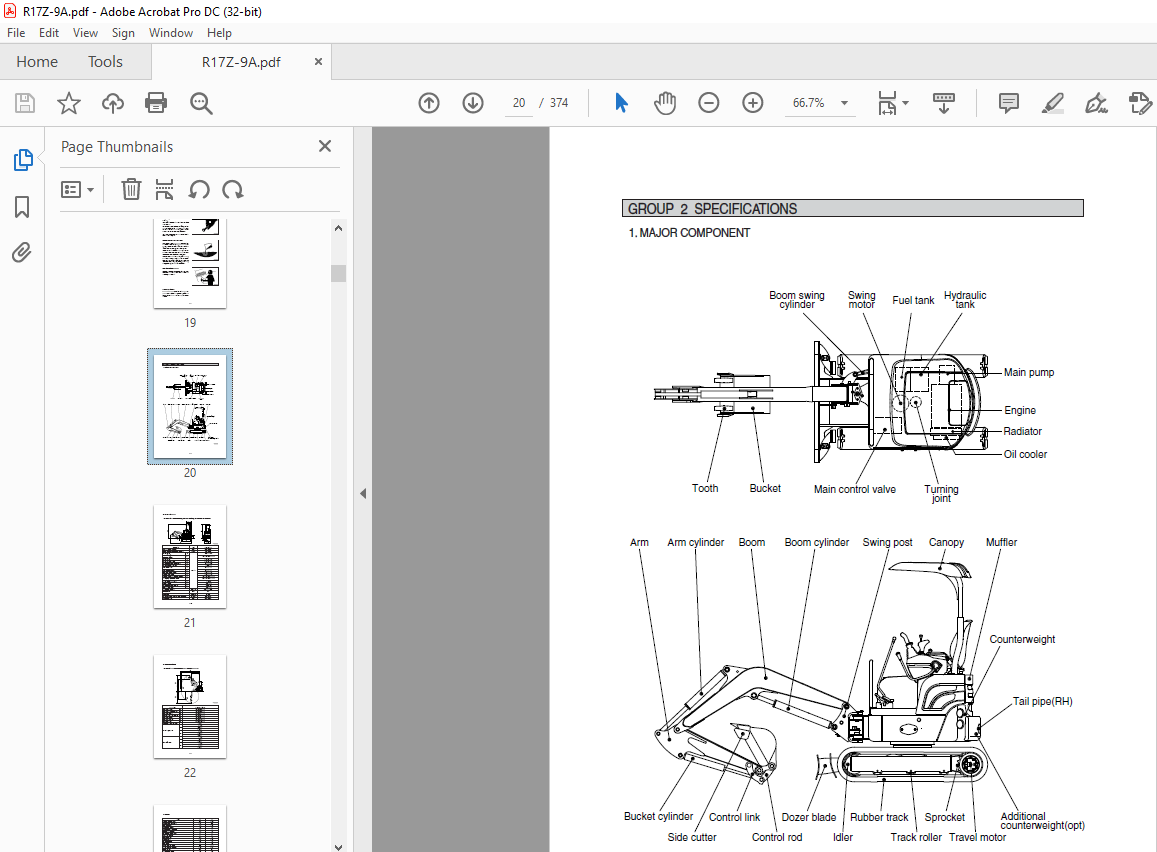Click the 'Tail pipe(RH)' label

[1042, 702]
